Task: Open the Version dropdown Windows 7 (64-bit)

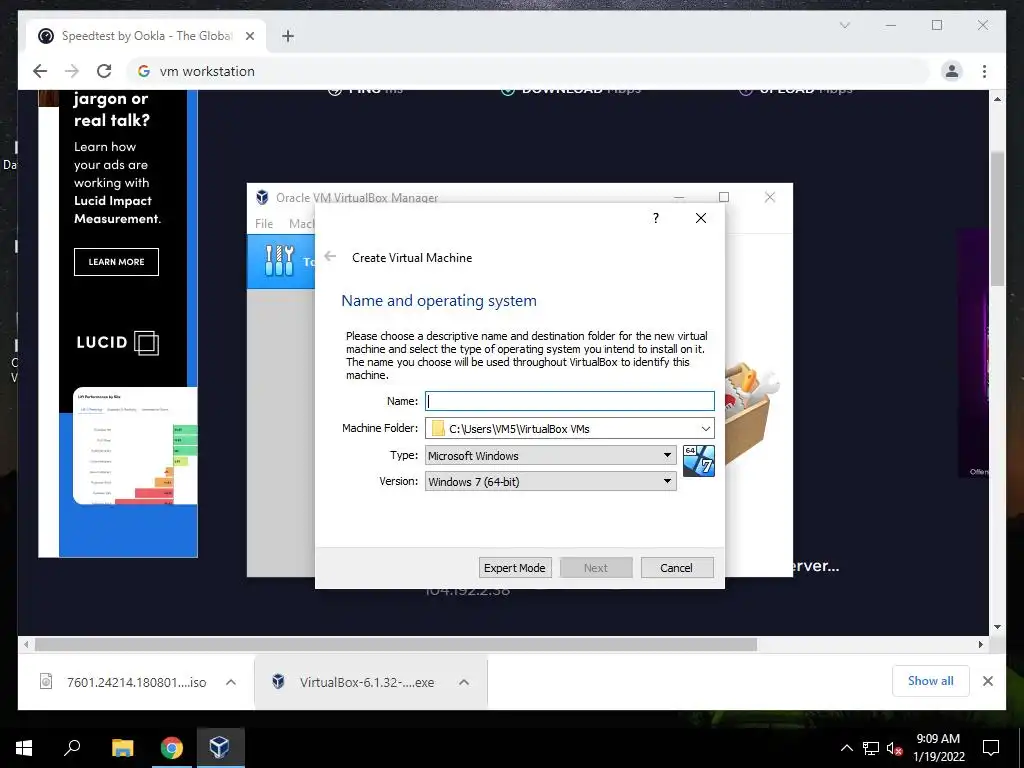Action: click(x=551, y=481)
